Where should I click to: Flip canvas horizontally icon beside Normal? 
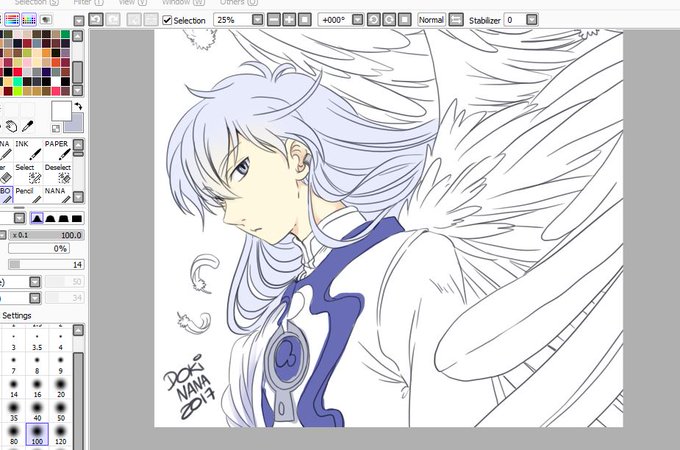(456, 20)
